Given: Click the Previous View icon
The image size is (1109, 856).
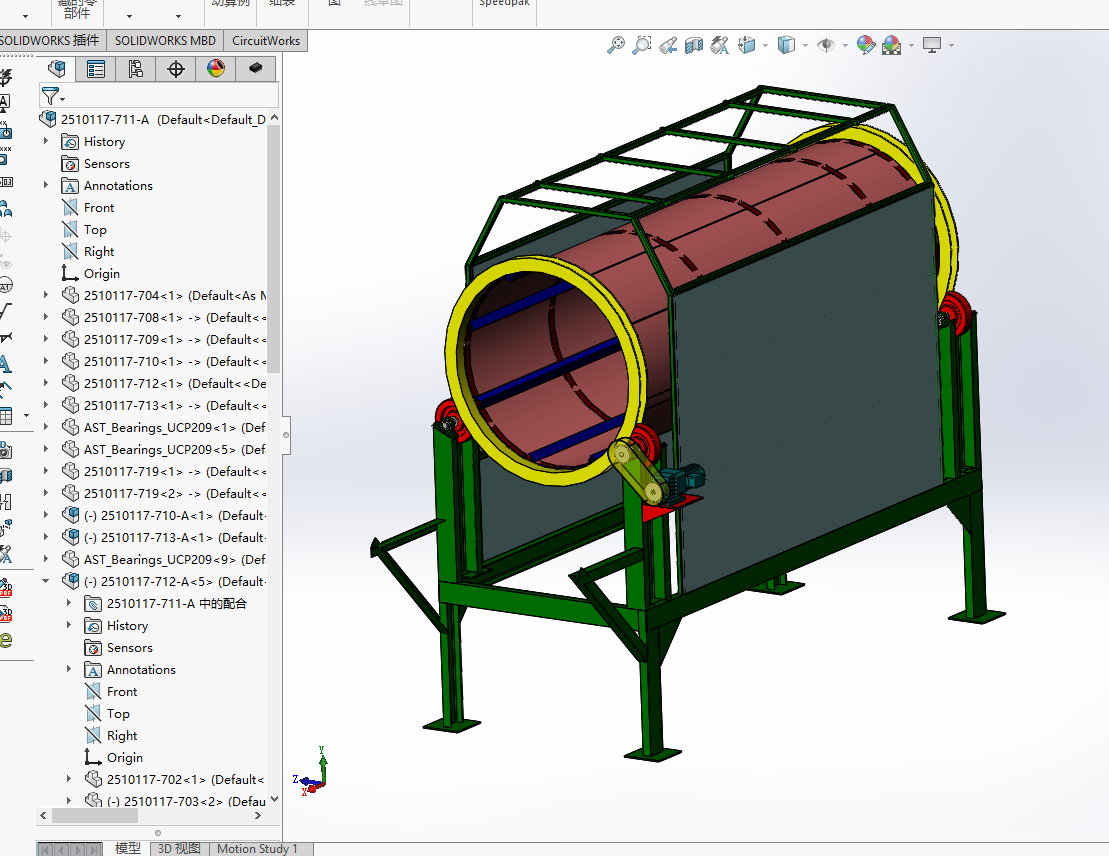Looking at the screenshot, I should (668, 45).
